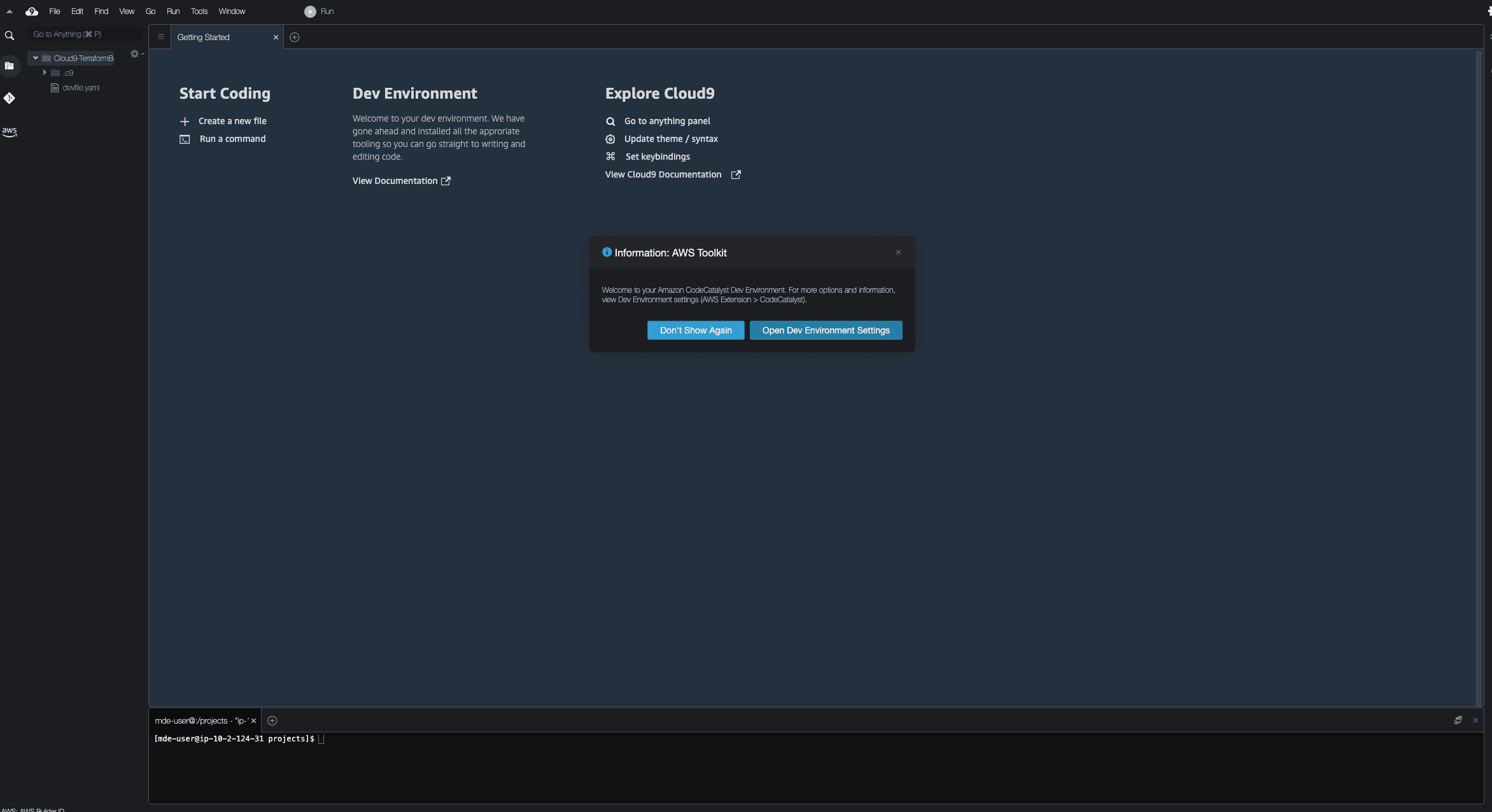Open the editor pane tab list menu icon
Viewport: 1492px width, 812px height.
click(x=161, y=37)
